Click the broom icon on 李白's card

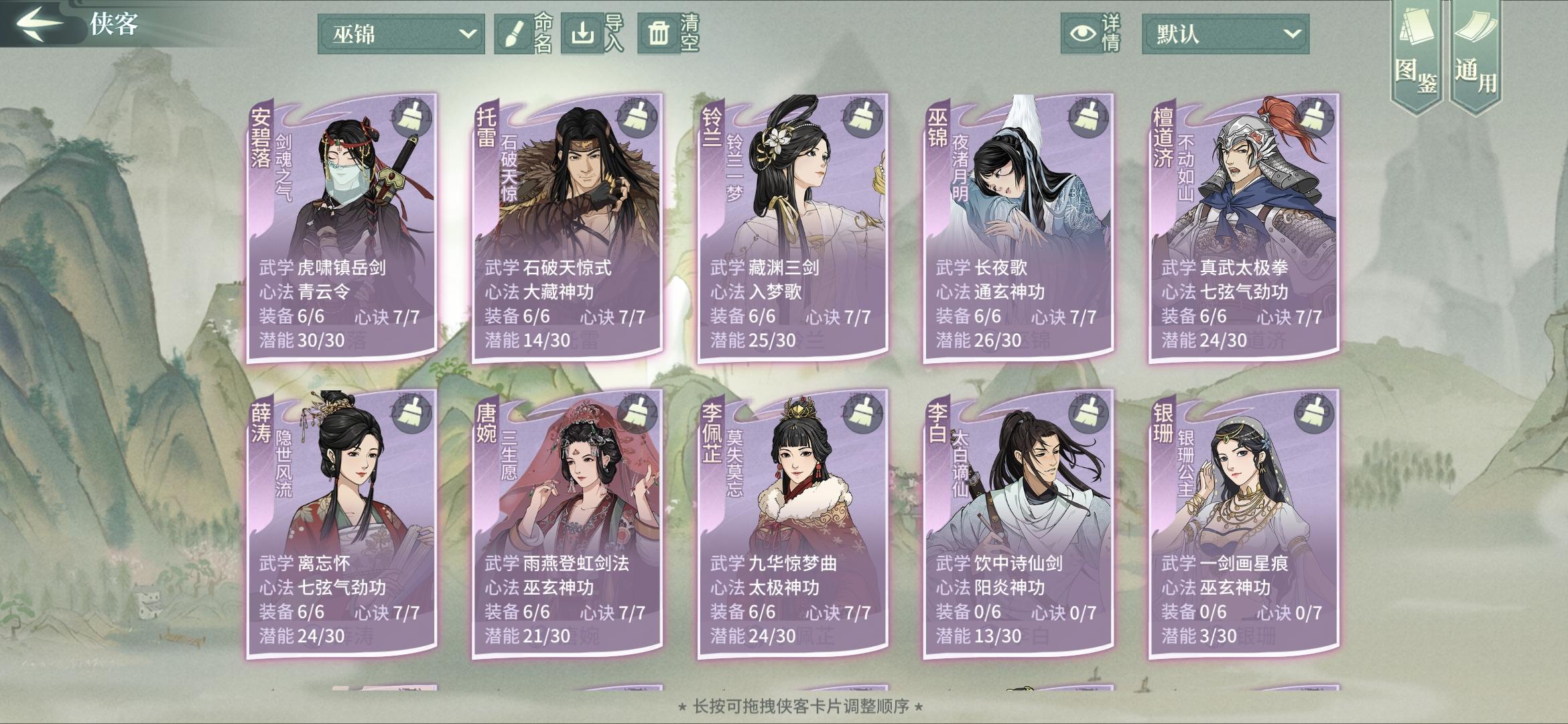point(1090,413)
